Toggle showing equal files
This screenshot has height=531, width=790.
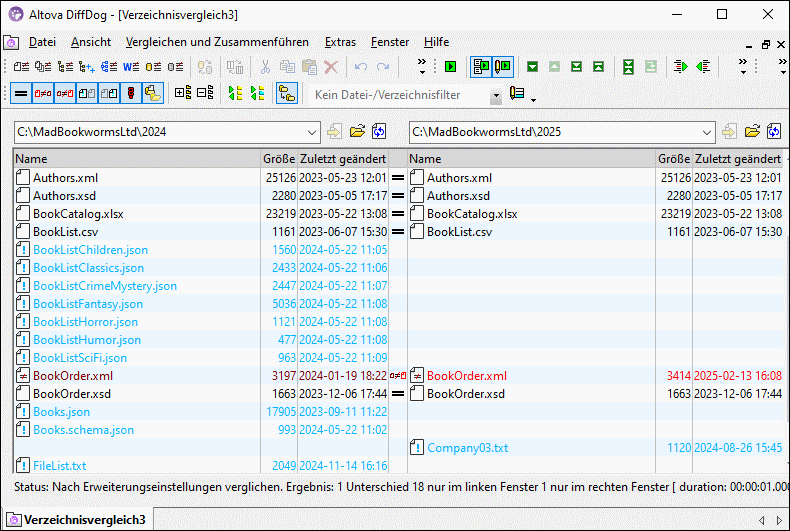pos(19,93)
